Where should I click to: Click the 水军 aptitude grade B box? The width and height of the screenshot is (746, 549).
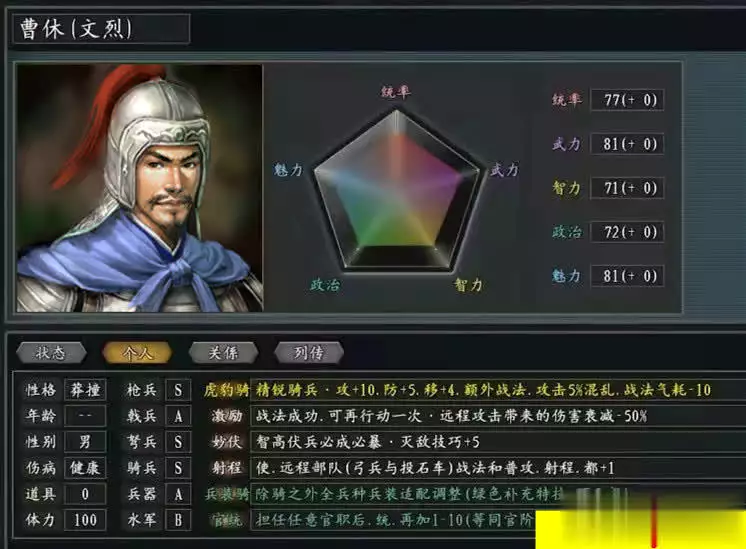tap(178, 520)
